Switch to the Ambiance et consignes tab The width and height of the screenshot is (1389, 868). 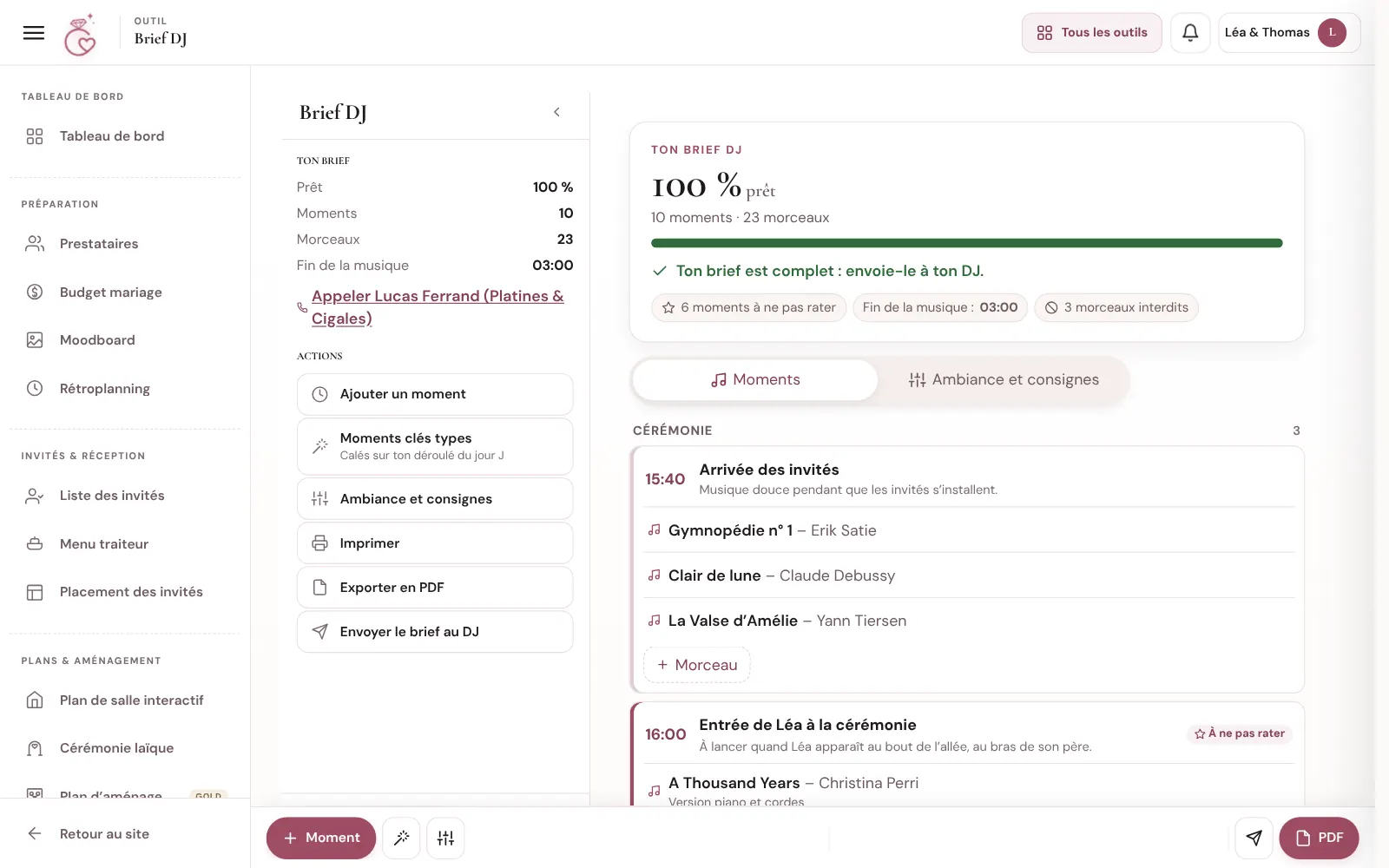(1004, 380)
